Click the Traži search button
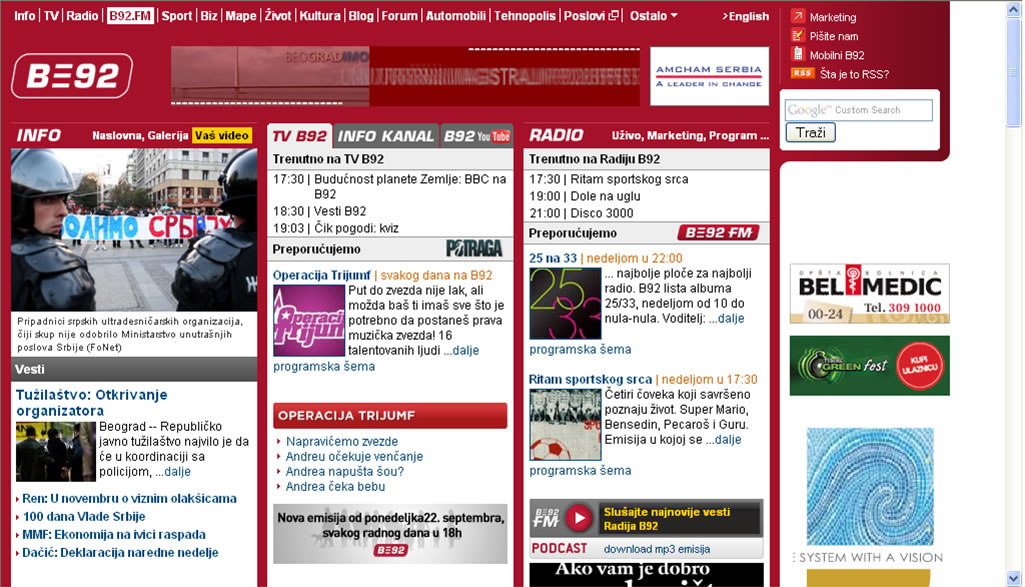 point(810,133)
